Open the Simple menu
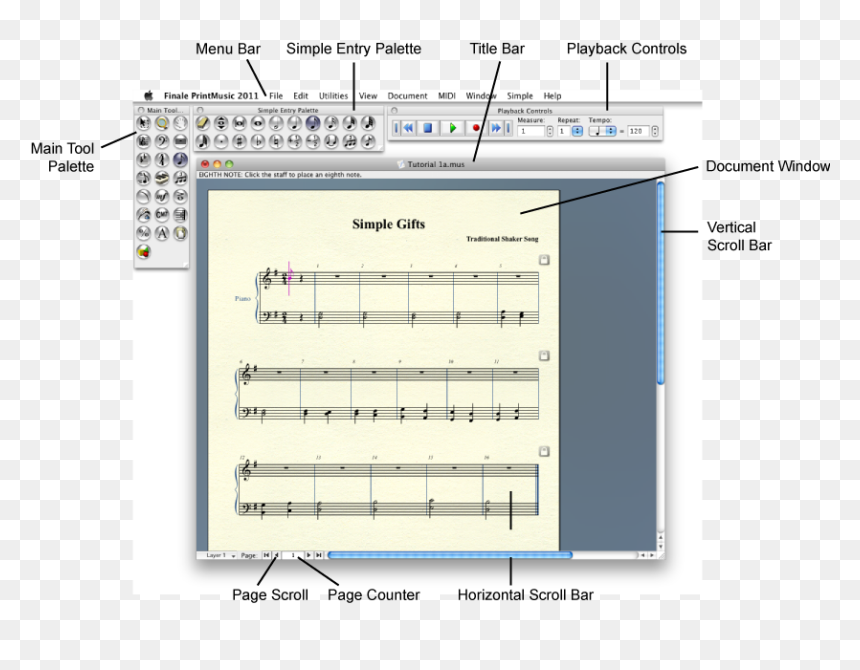This screenshot has width=860, height=670. (520, 95)
